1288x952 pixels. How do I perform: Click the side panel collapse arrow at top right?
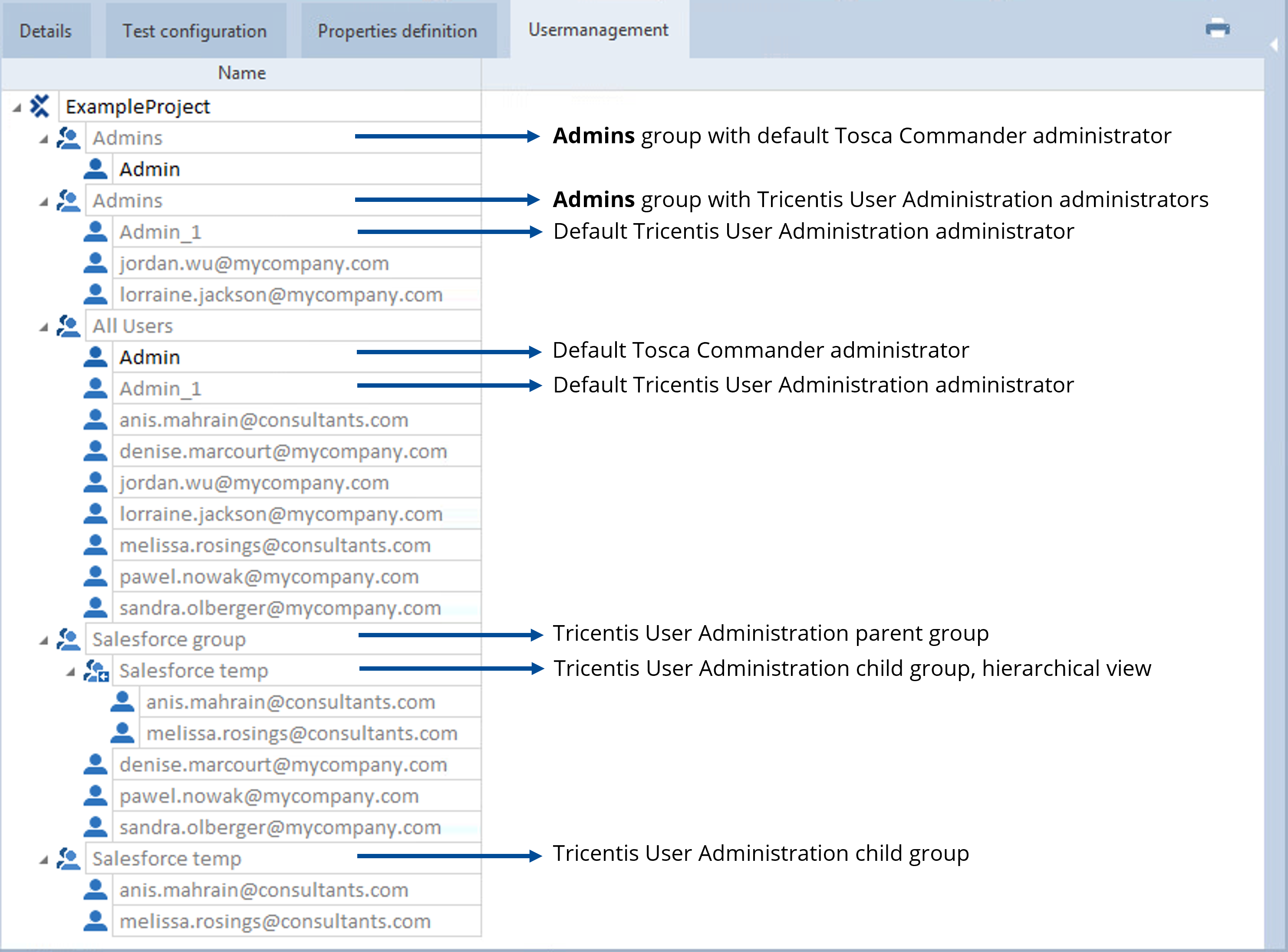(1274, 45)
